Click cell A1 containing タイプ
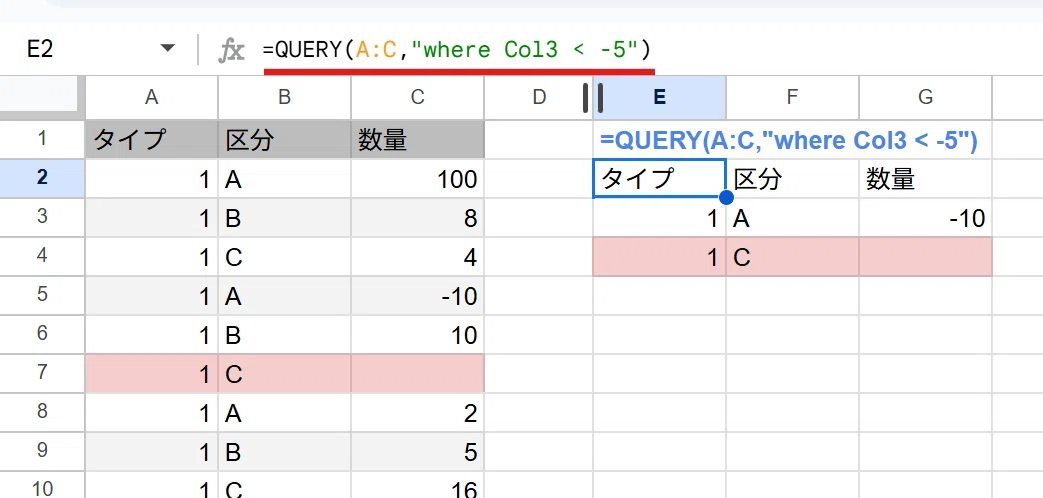1043x498 pixels. pyautogui.click(x=152, y=140)
